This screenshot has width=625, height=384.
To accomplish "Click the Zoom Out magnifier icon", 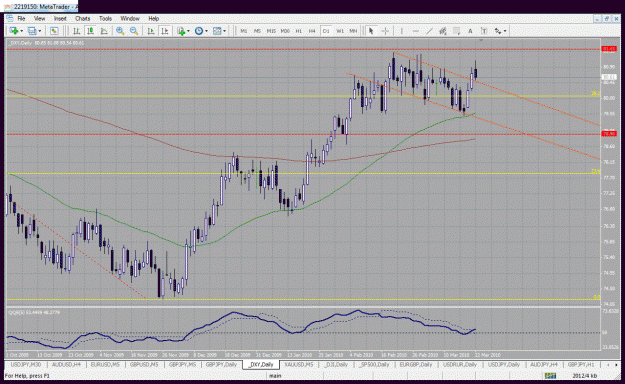I will click(134, 31).
